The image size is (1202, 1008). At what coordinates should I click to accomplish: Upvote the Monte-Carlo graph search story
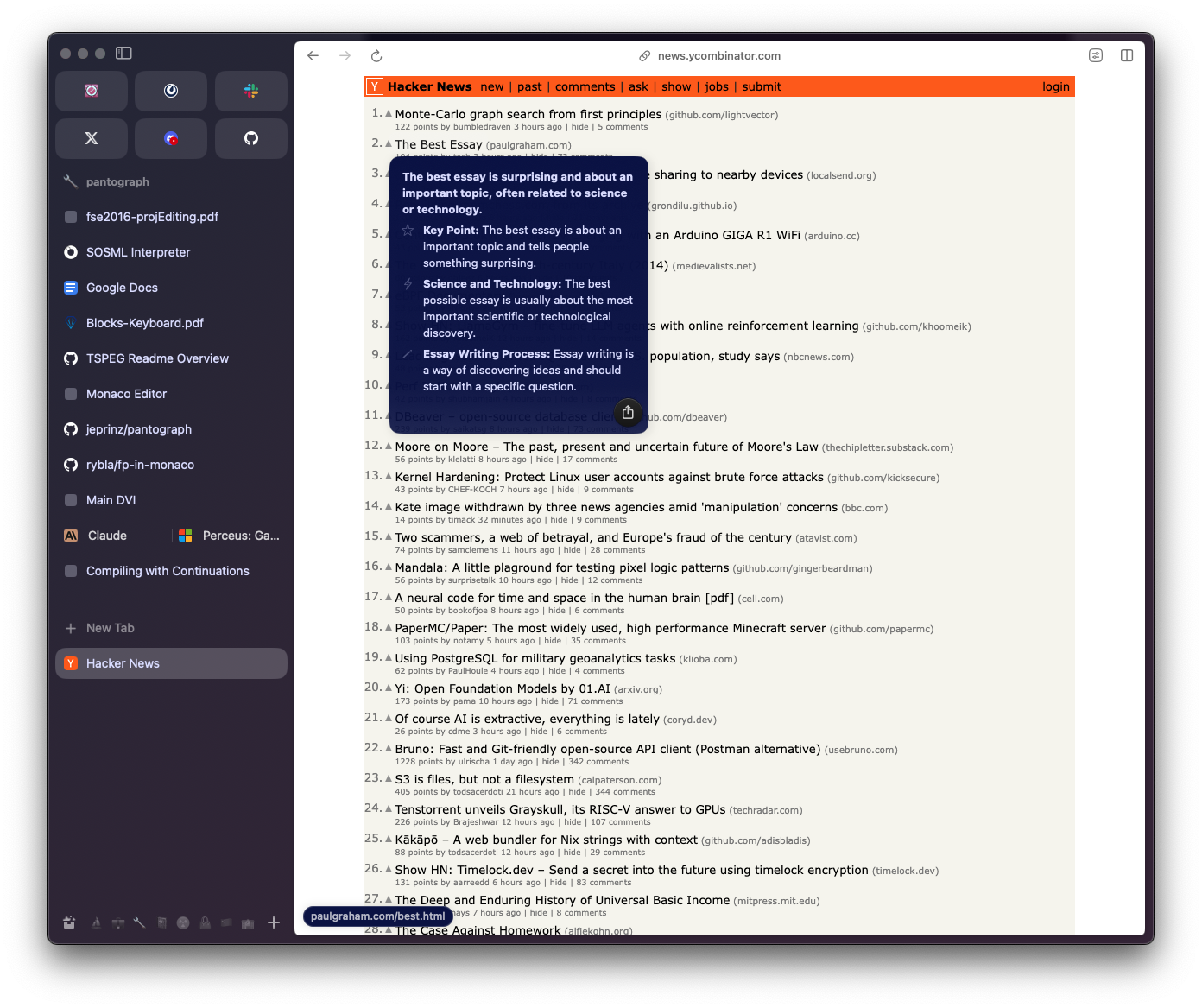click(389, 113)
